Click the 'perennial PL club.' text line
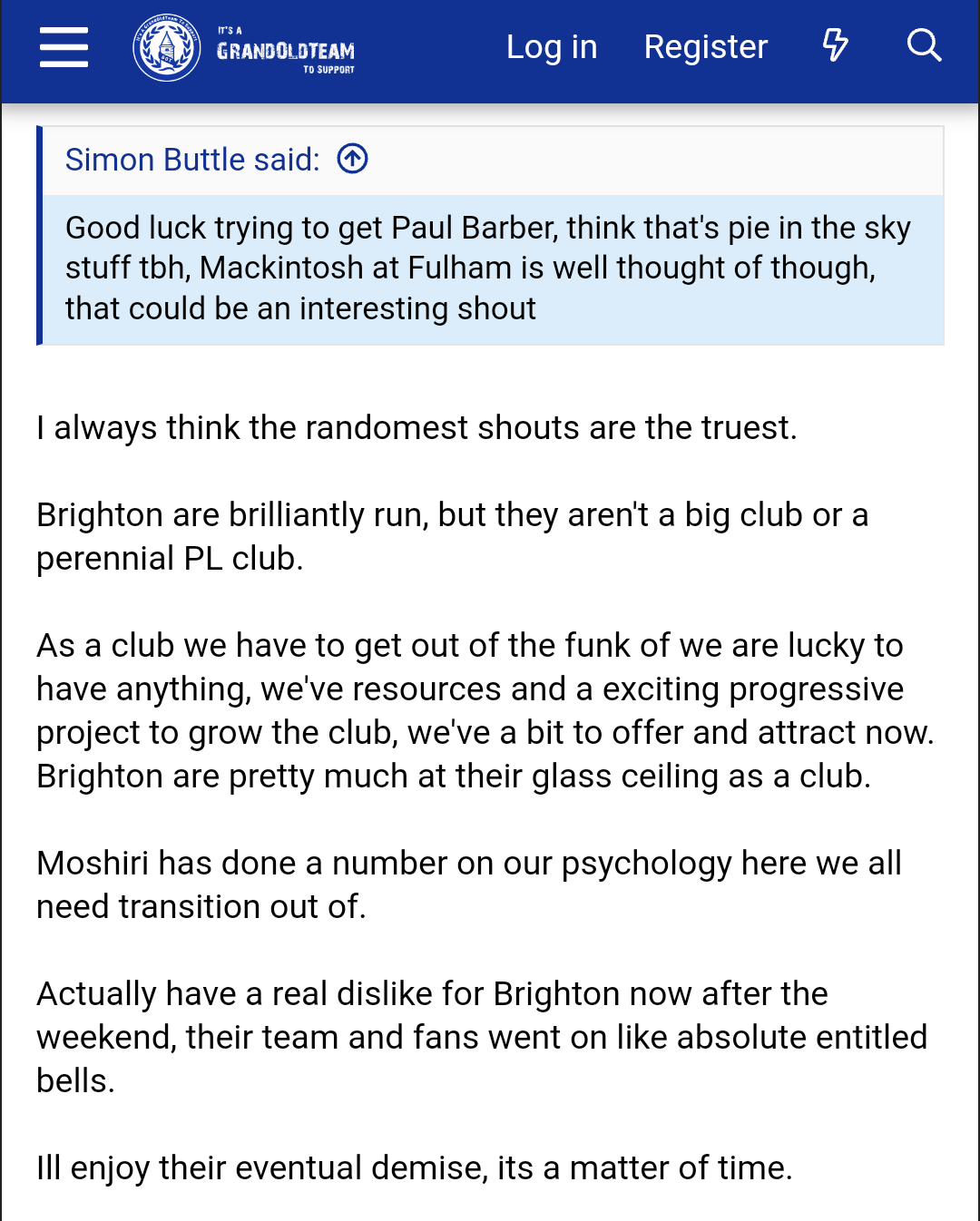The image size is (980, 1221). [x=170, y=558]
